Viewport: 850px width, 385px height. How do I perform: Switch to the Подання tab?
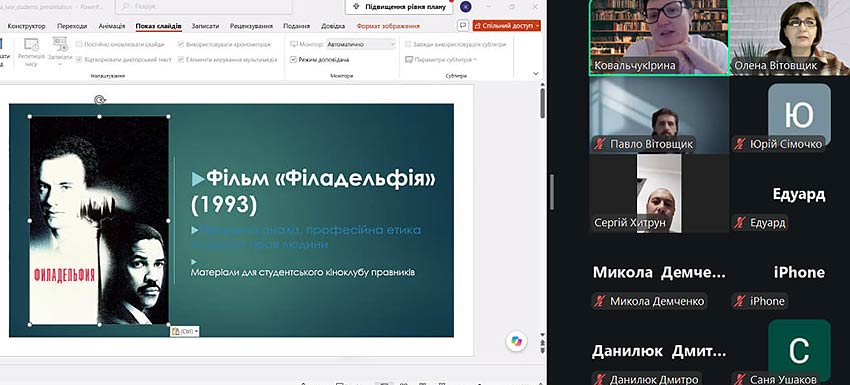pos(297,26)
